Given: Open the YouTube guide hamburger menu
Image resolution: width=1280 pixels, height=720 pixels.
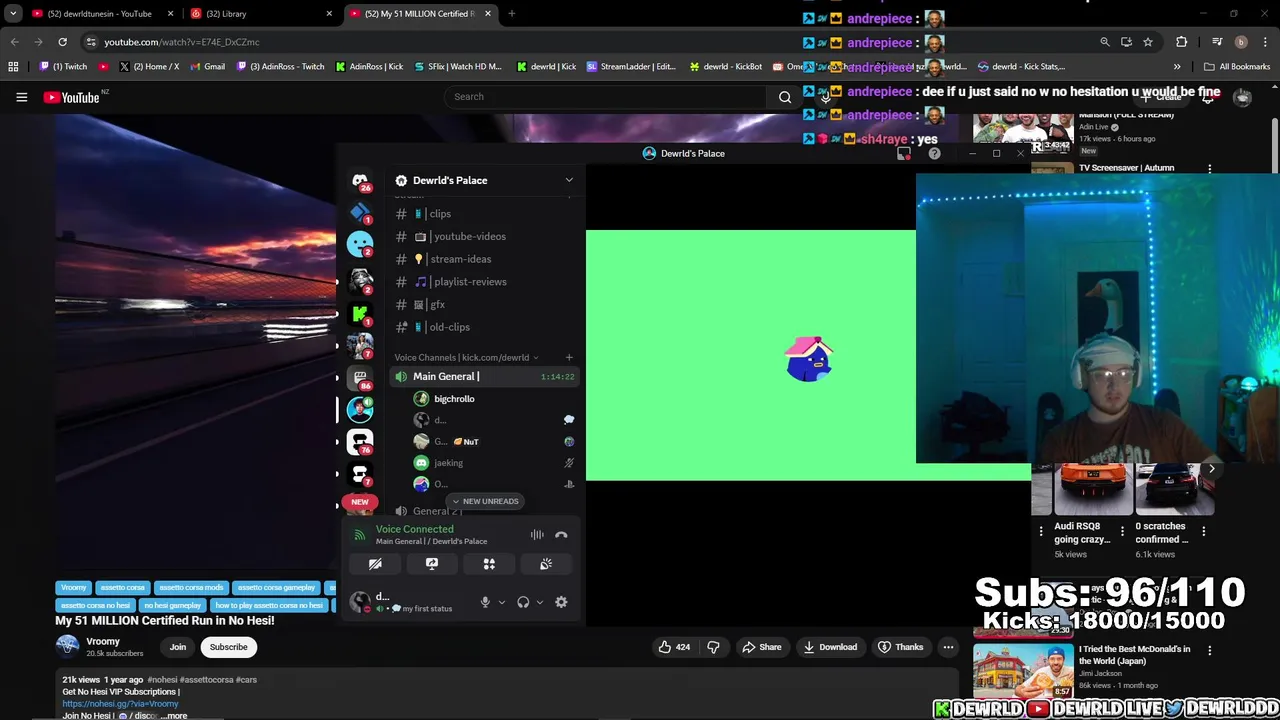Looking at the screenshot, I should click(x=21, y=97).
